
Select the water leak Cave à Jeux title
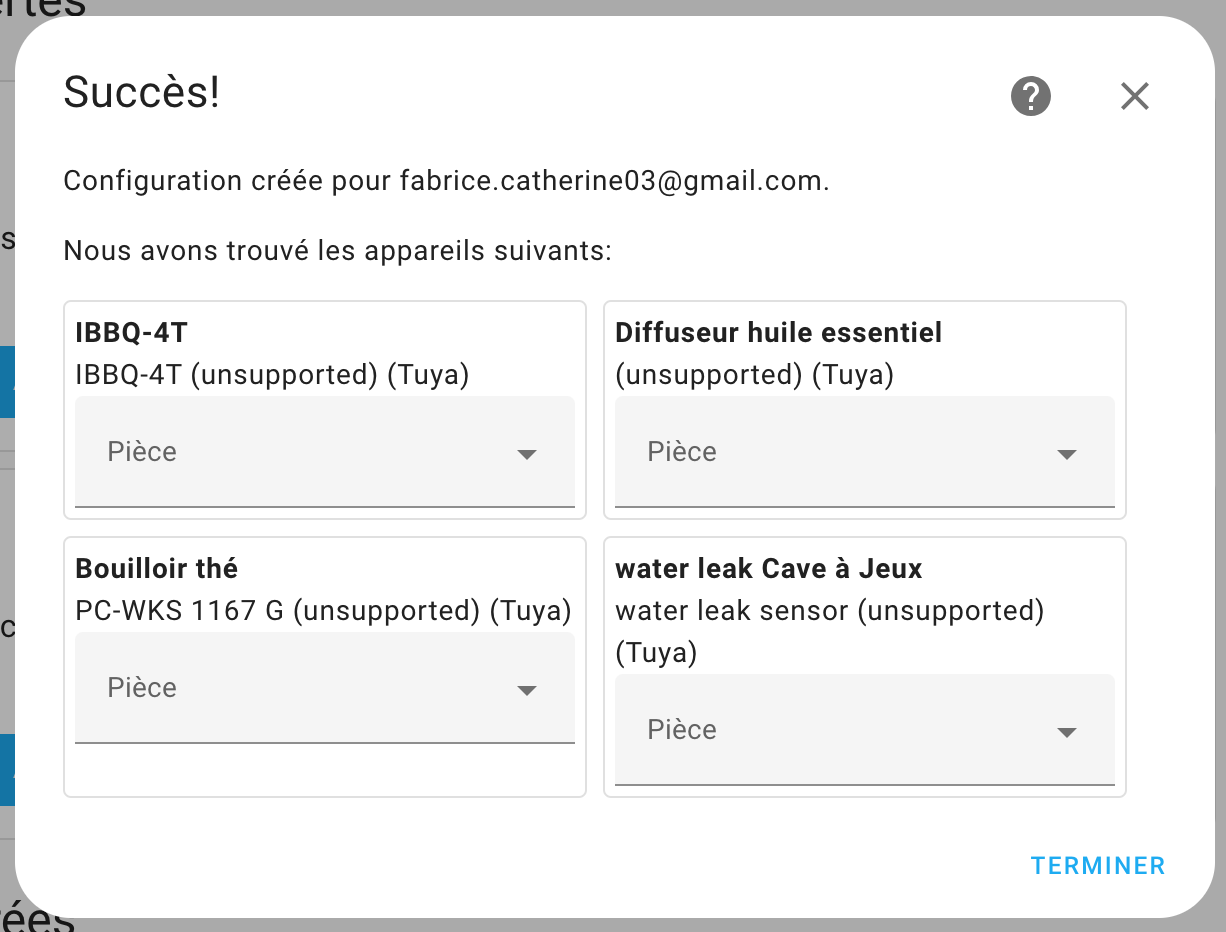[x=769, y=569]
